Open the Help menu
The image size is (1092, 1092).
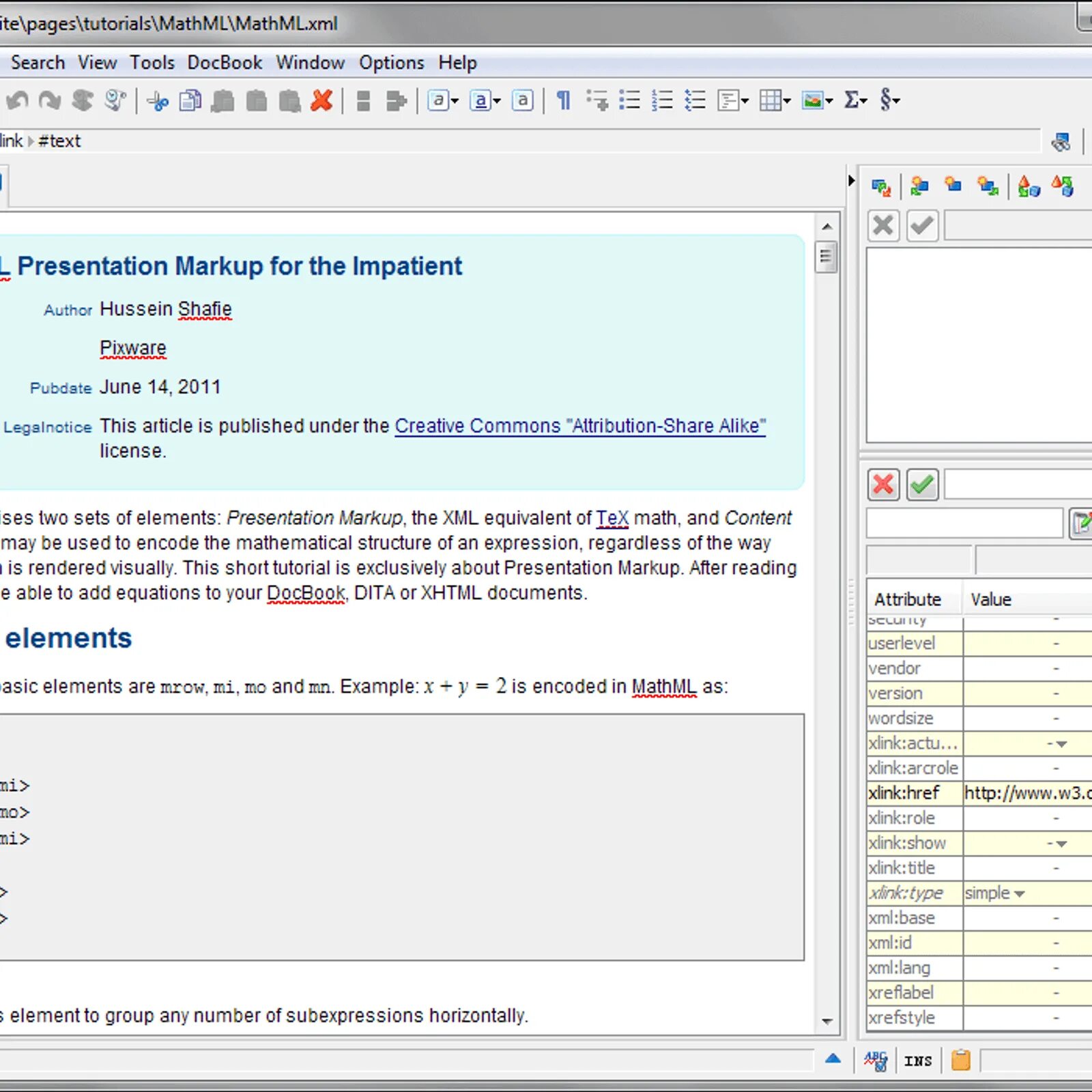coord(457,63)
